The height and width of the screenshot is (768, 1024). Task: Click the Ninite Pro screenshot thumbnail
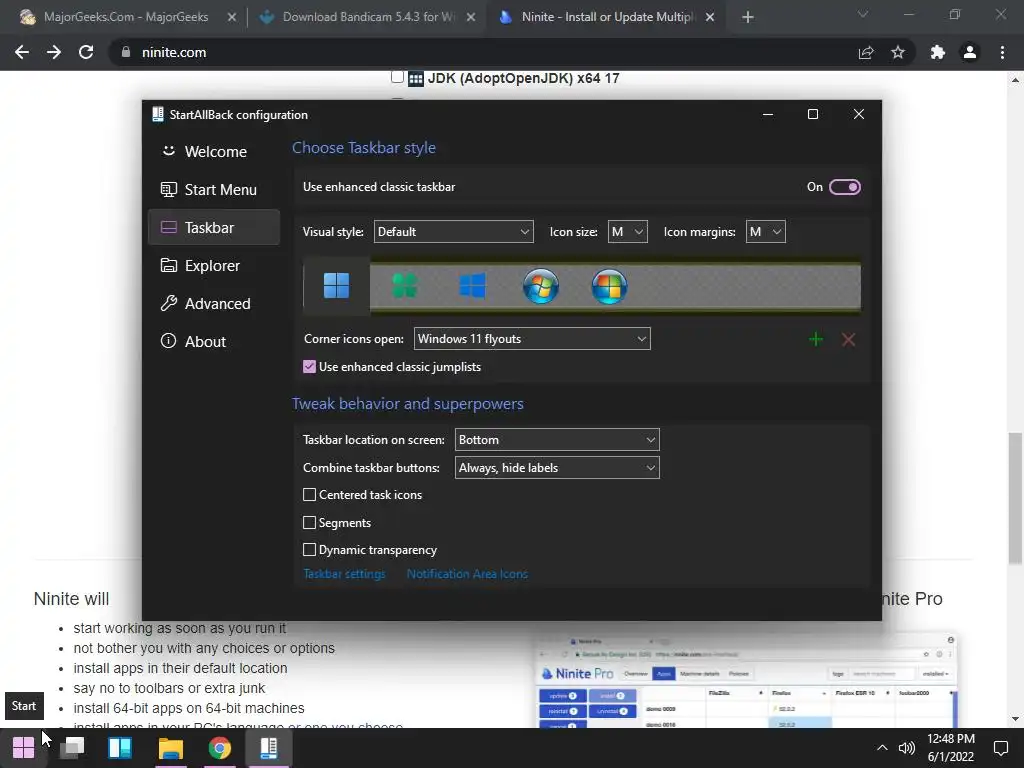[x=746, y=680]
